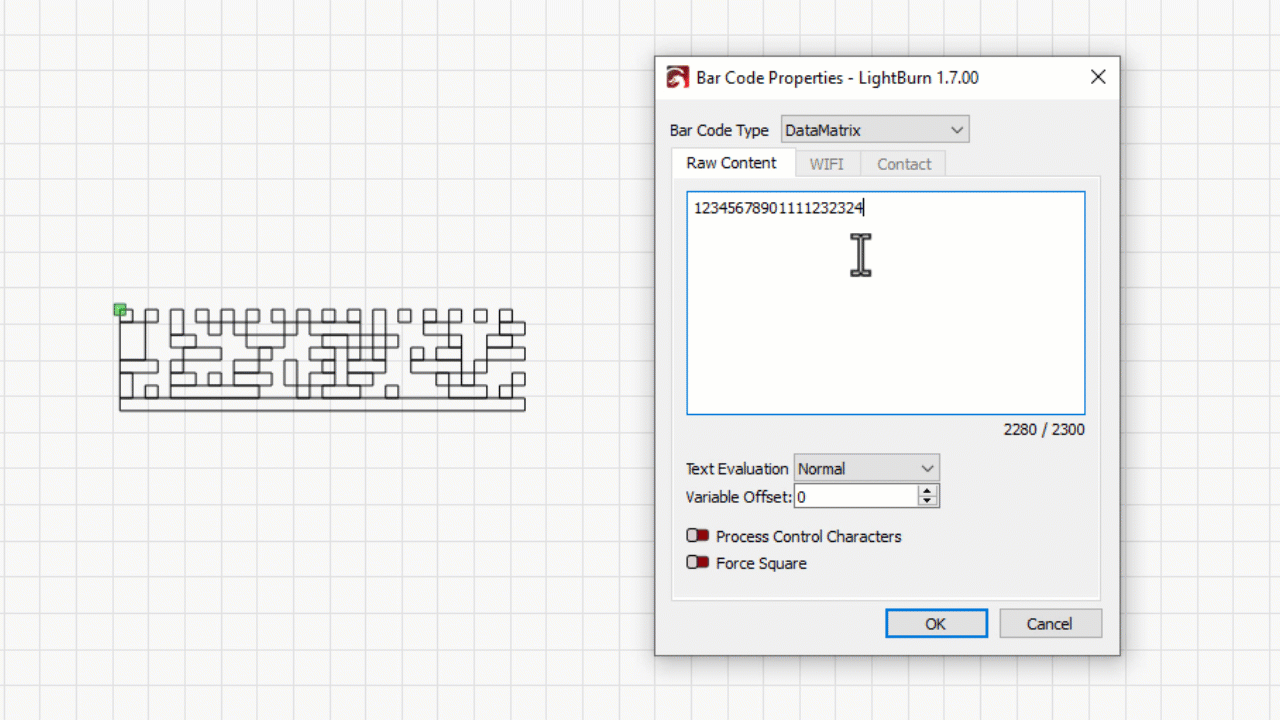
Task: Click the text cursor position in the content field
Action: (x=864, y=207)
